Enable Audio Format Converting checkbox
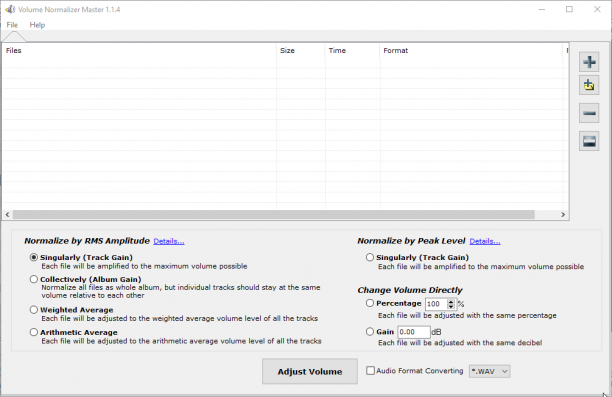This screenshot has width=612, height=397. click(370, 370)
